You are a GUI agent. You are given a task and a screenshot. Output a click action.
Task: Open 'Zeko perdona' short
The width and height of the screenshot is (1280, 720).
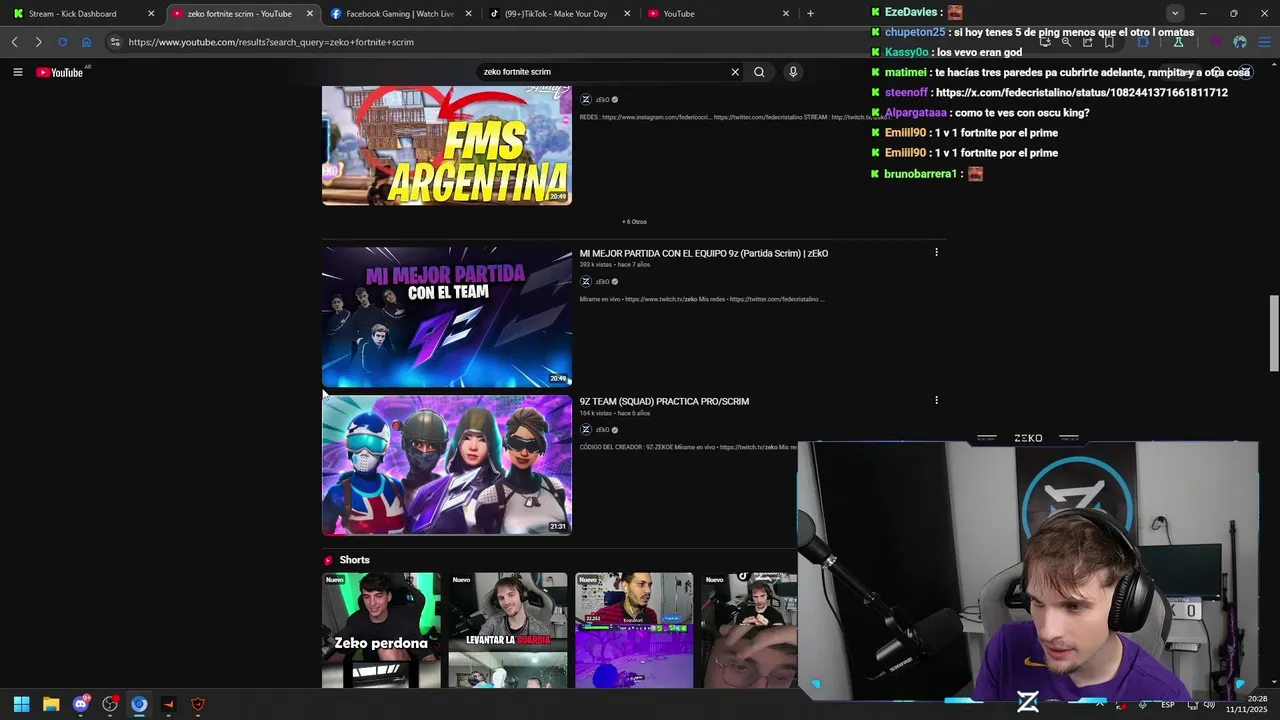coord(381,630)
